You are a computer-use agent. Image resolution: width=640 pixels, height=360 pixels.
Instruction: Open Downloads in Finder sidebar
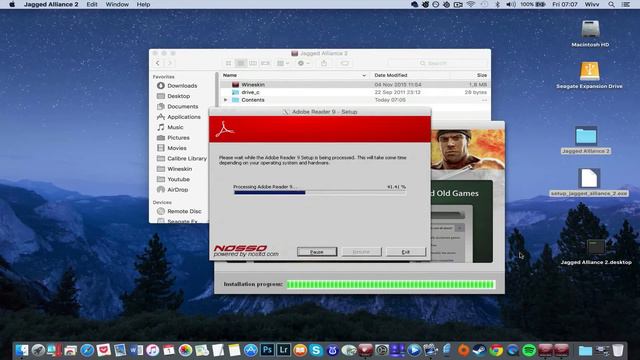tap(177, 86)
